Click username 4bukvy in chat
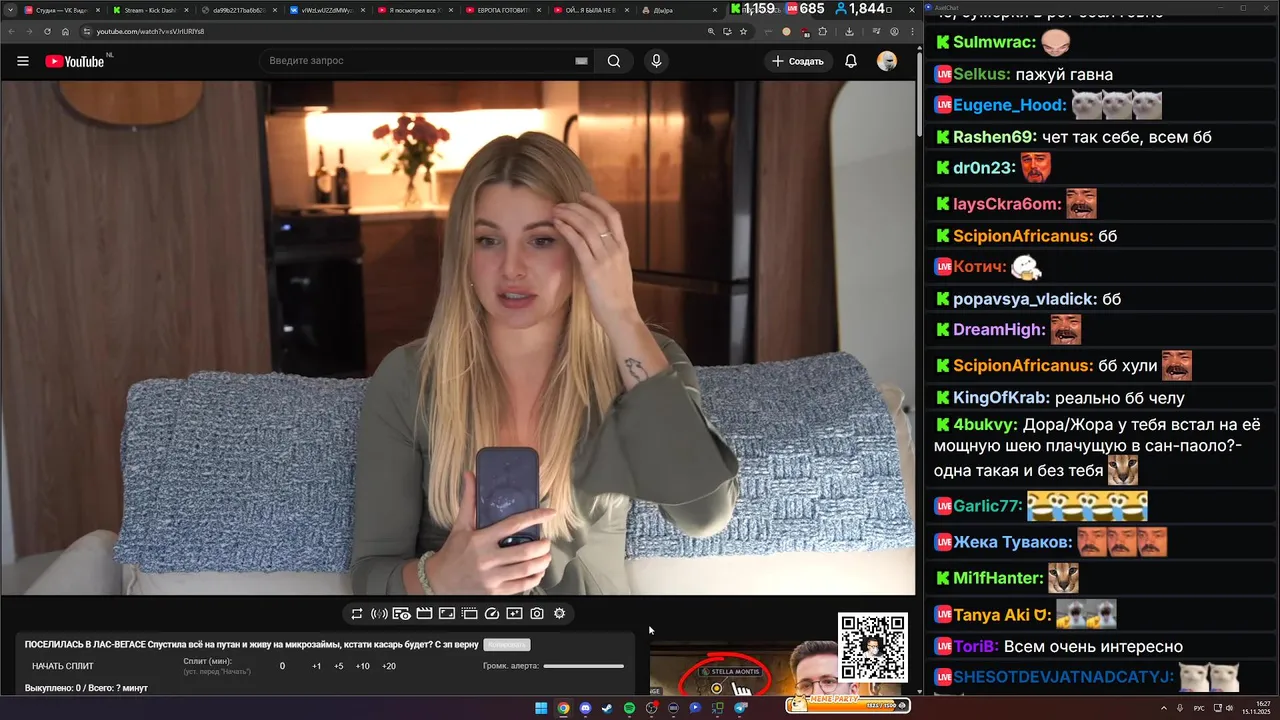The image size is (1280, 720). 985,424
